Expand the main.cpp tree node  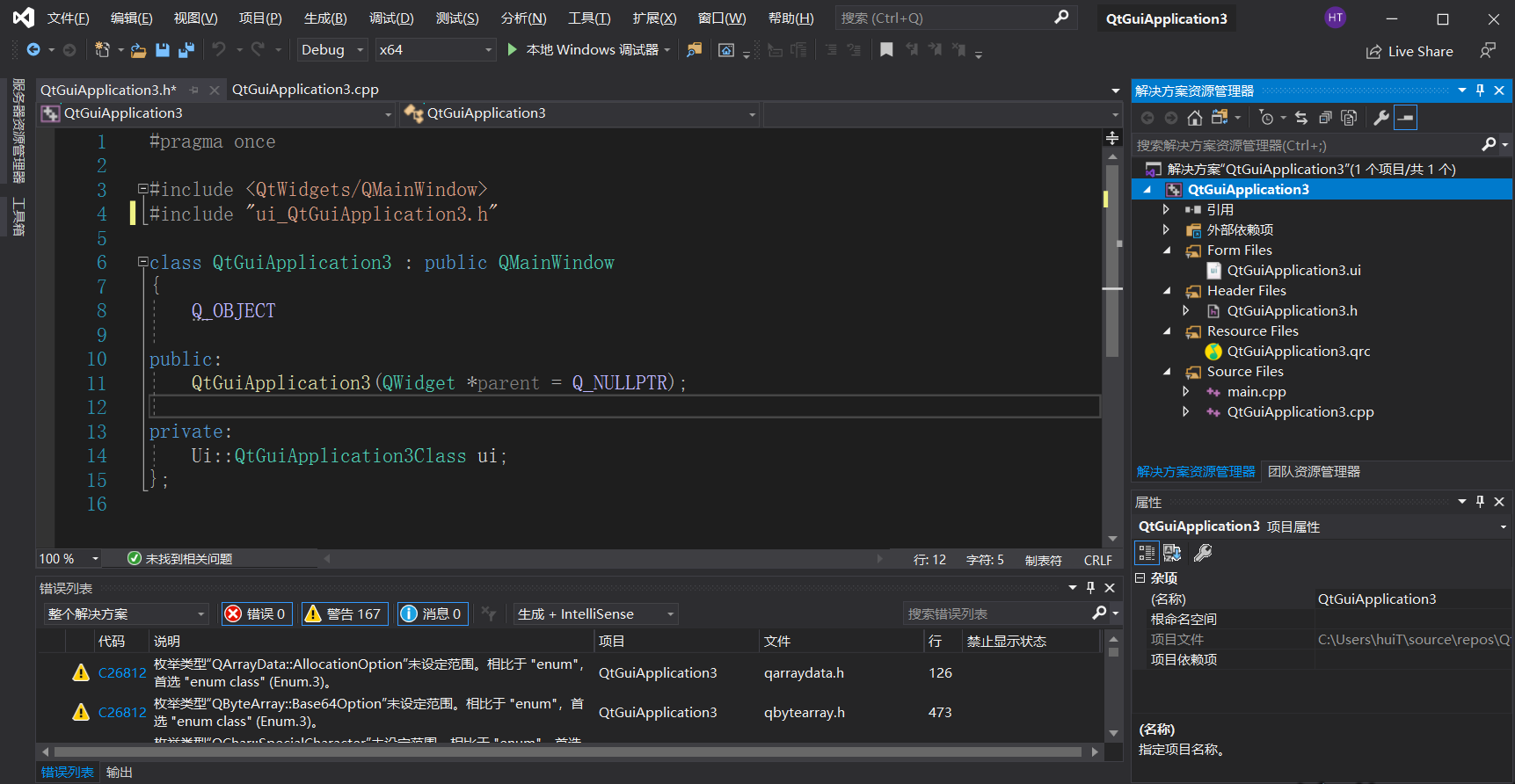click(1185, 391)
